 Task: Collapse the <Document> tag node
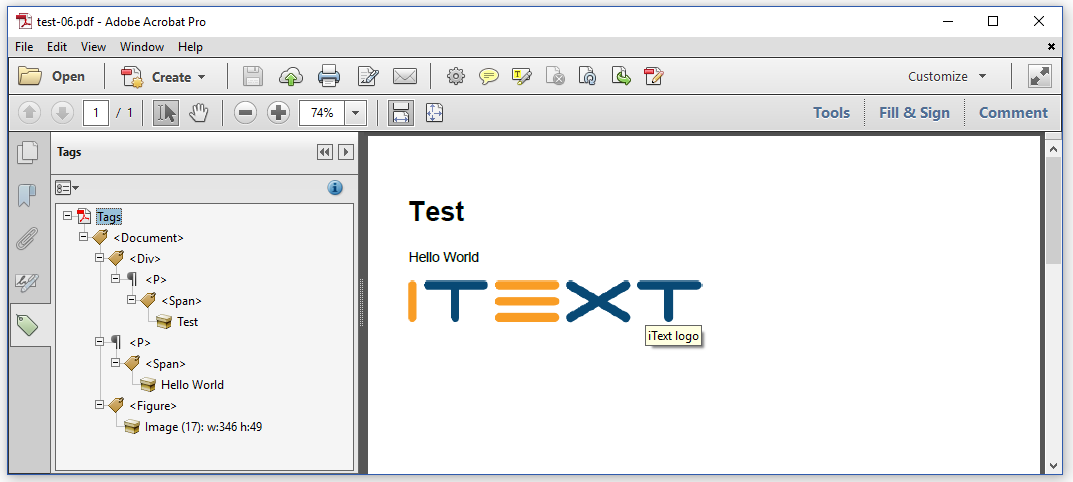(83, 237)
